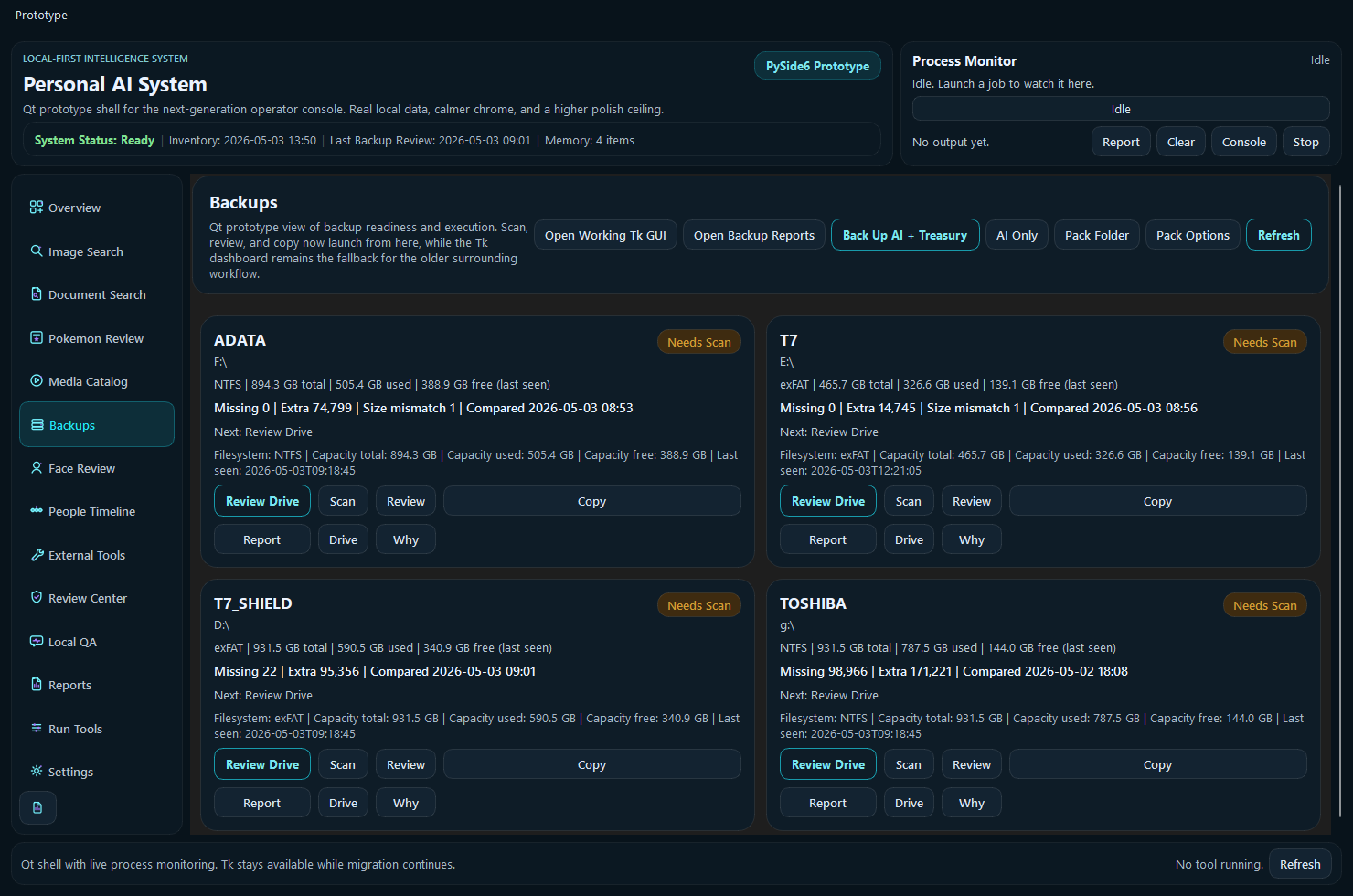The width and height of the screenshot is (1353, 896).
Task: Click Refresh in the bottom status bar
Action: coord(1300,864)
